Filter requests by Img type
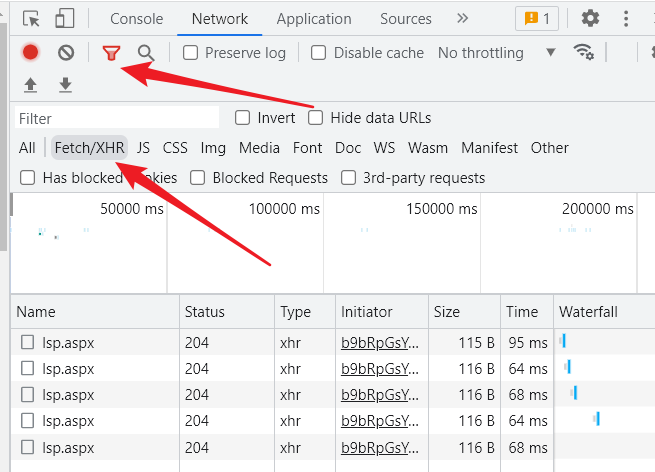This screenshot has width=655, height=472. 213,148
